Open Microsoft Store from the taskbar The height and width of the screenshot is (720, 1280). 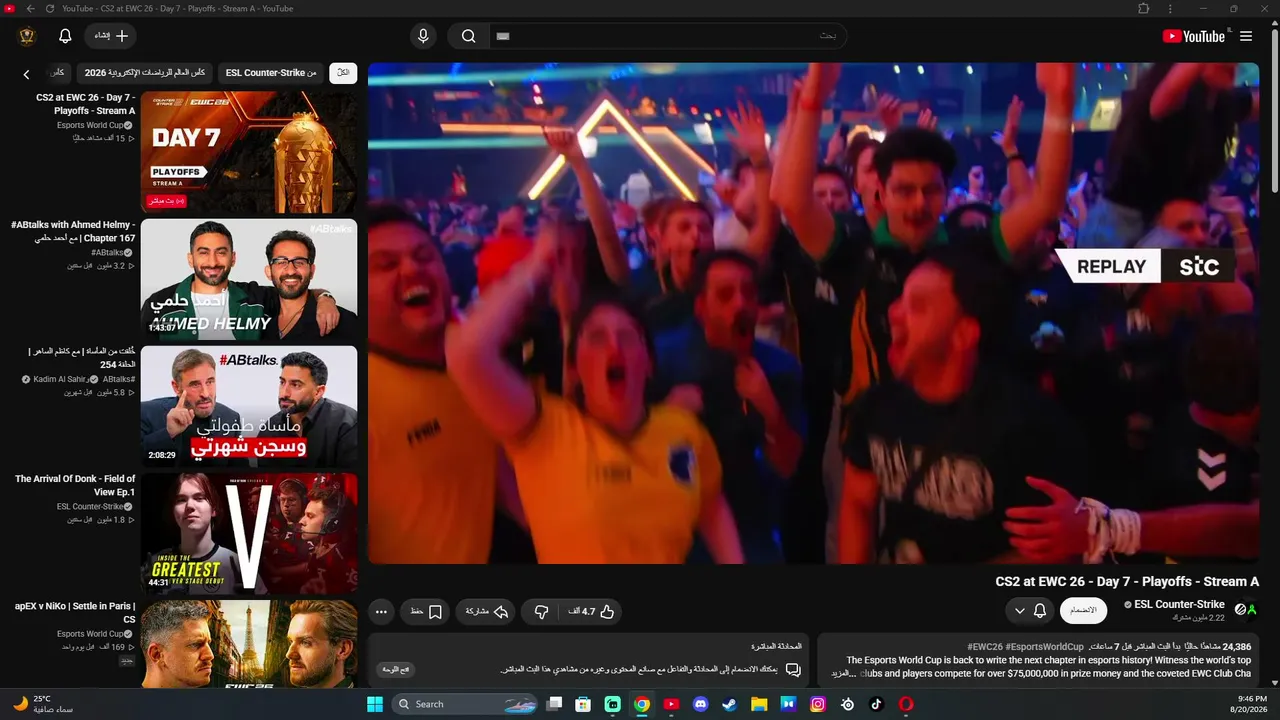(x=583, y=704)
